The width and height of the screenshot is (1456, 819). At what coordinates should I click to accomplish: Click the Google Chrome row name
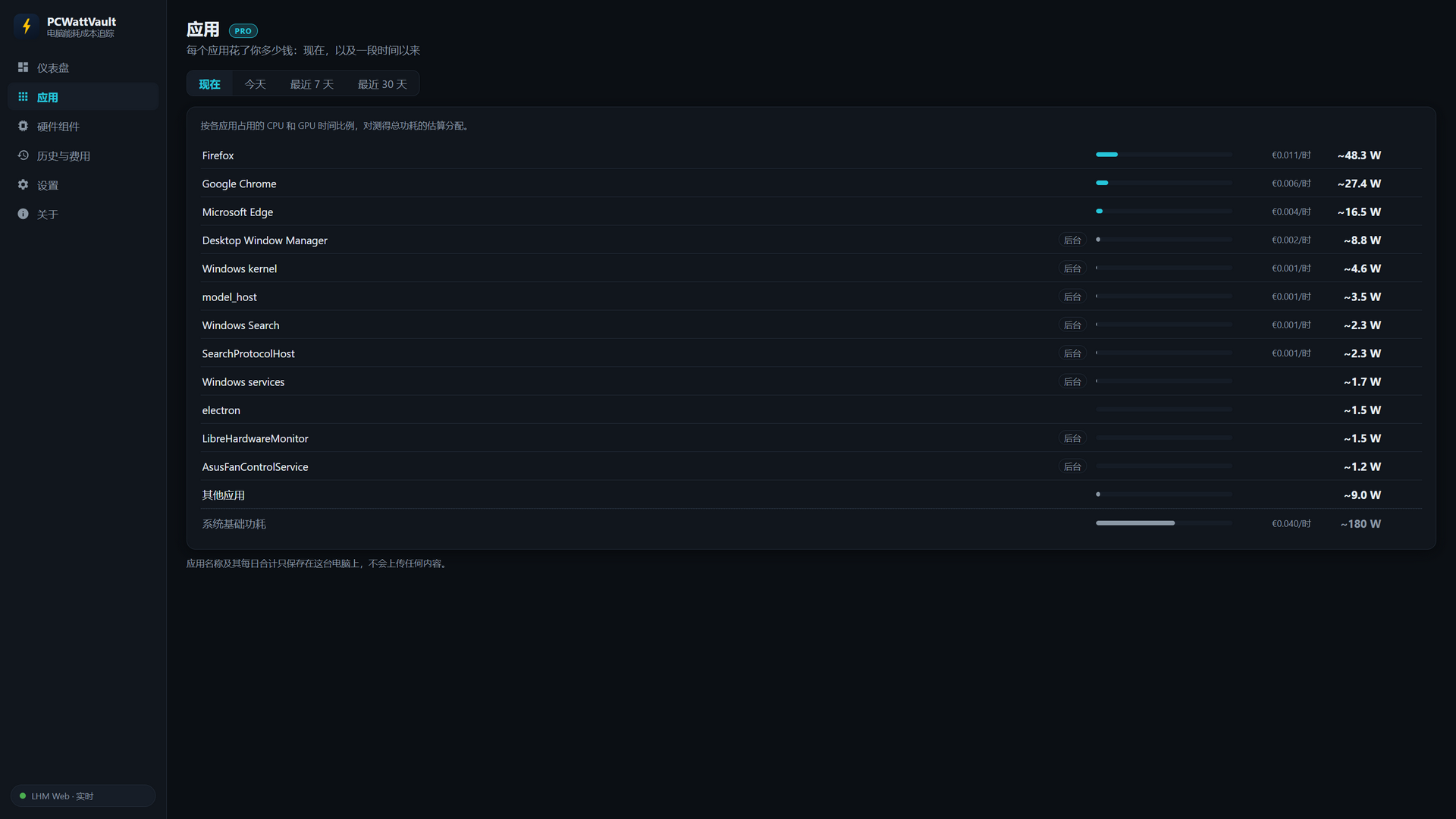click(x=239, y=184)
